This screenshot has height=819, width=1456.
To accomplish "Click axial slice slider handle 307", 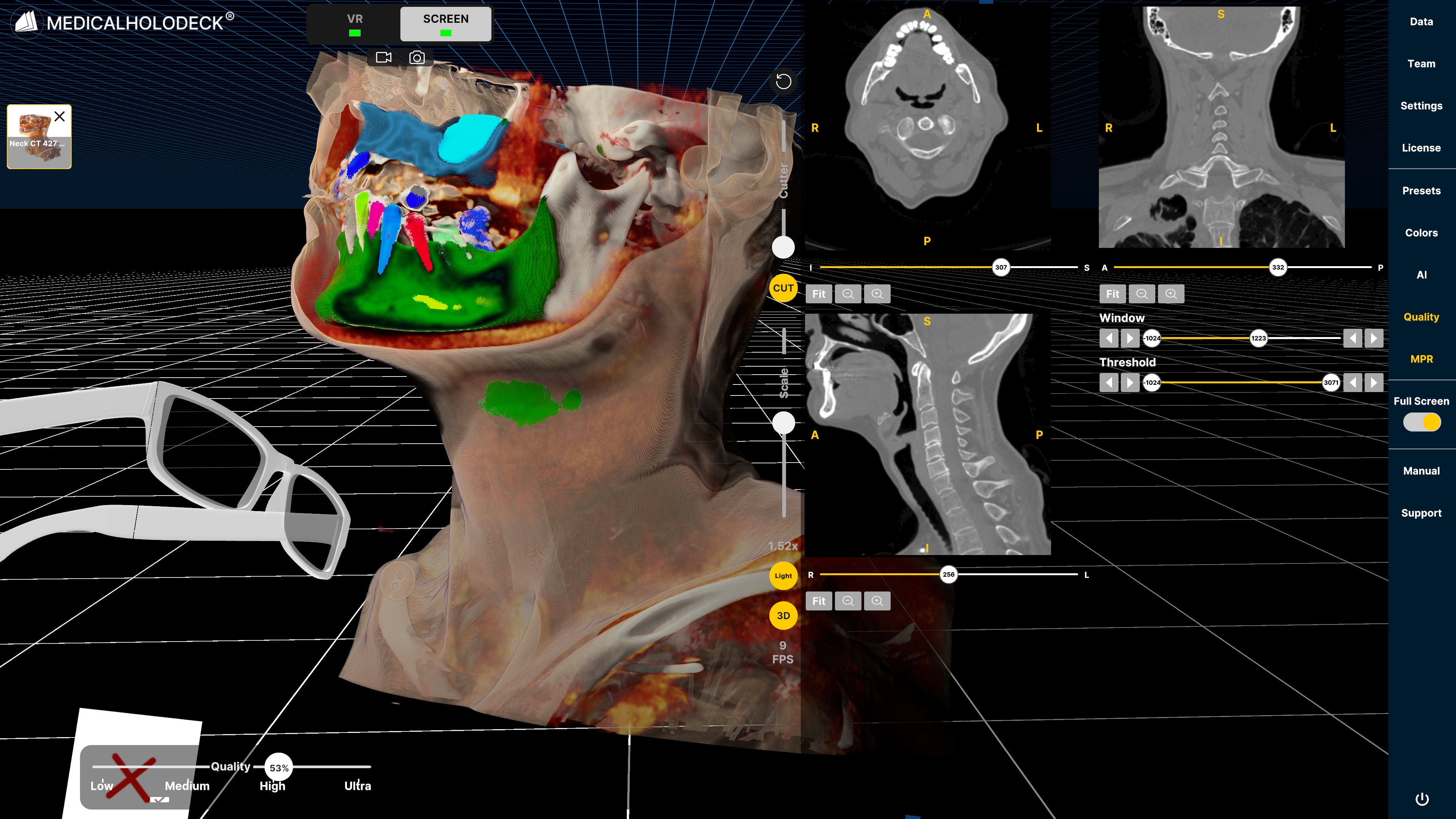I will 1001,267.
